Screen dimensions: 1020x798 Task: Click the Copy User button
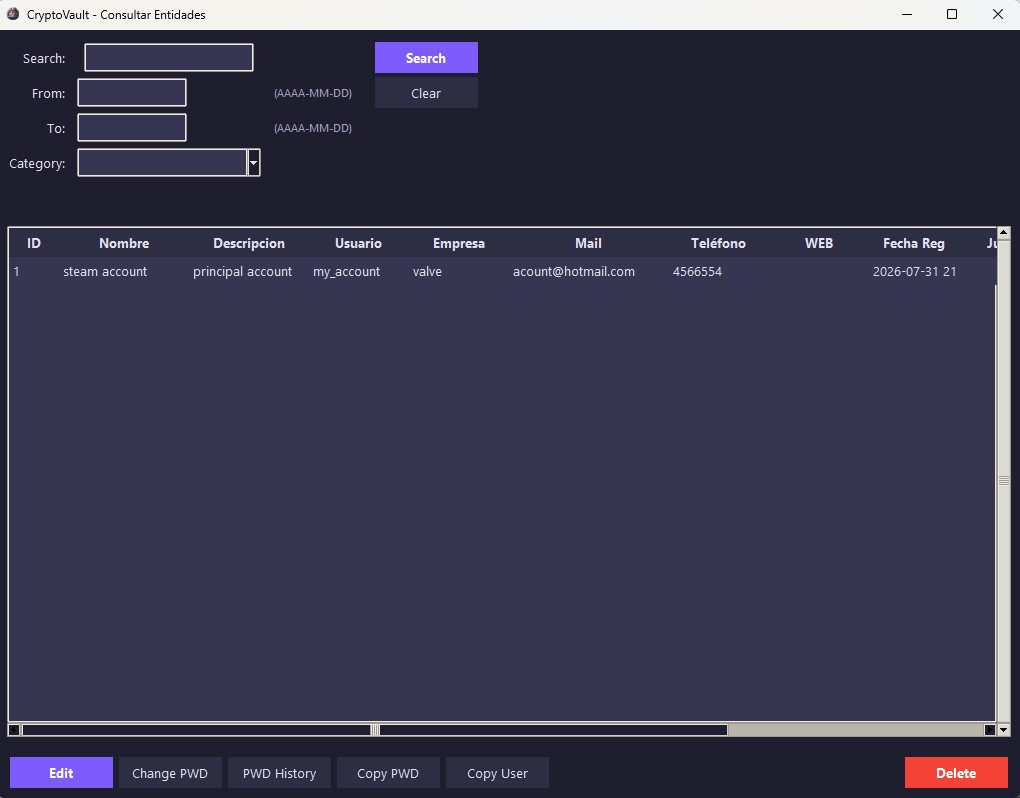[497, 773]
